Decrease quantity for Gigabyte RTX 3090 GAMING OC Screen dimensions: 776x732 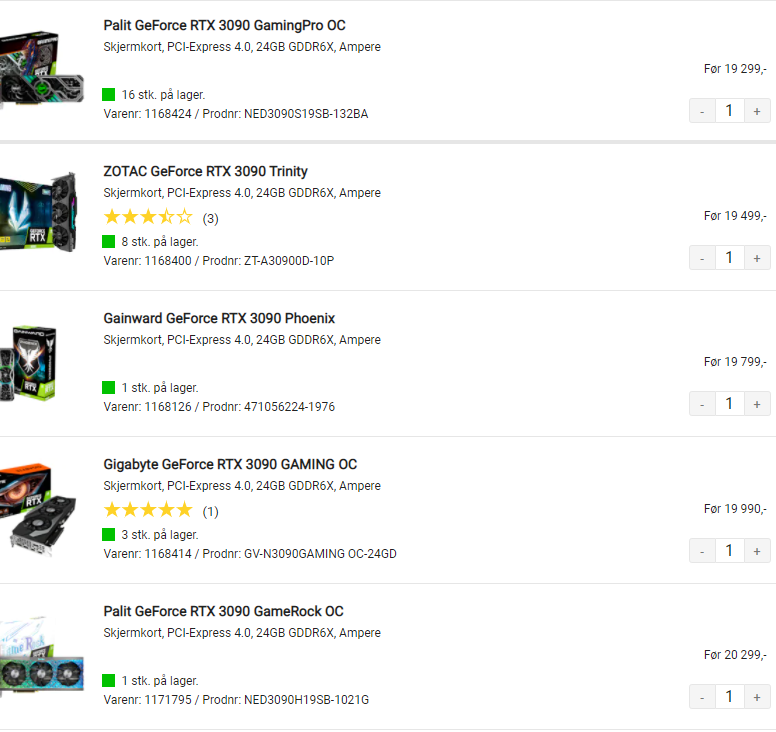coord(702,551)
